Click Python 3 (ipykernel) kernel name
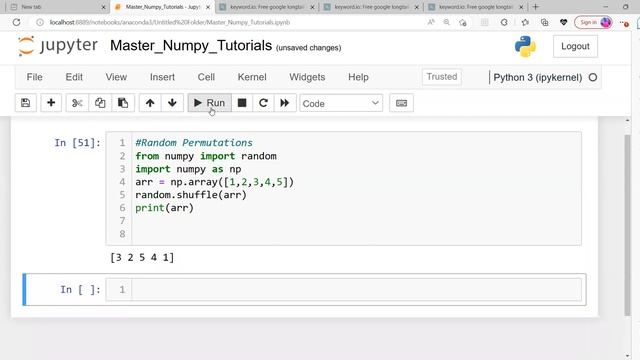Viewport: 640px width, 360px height. pos(538,77)
